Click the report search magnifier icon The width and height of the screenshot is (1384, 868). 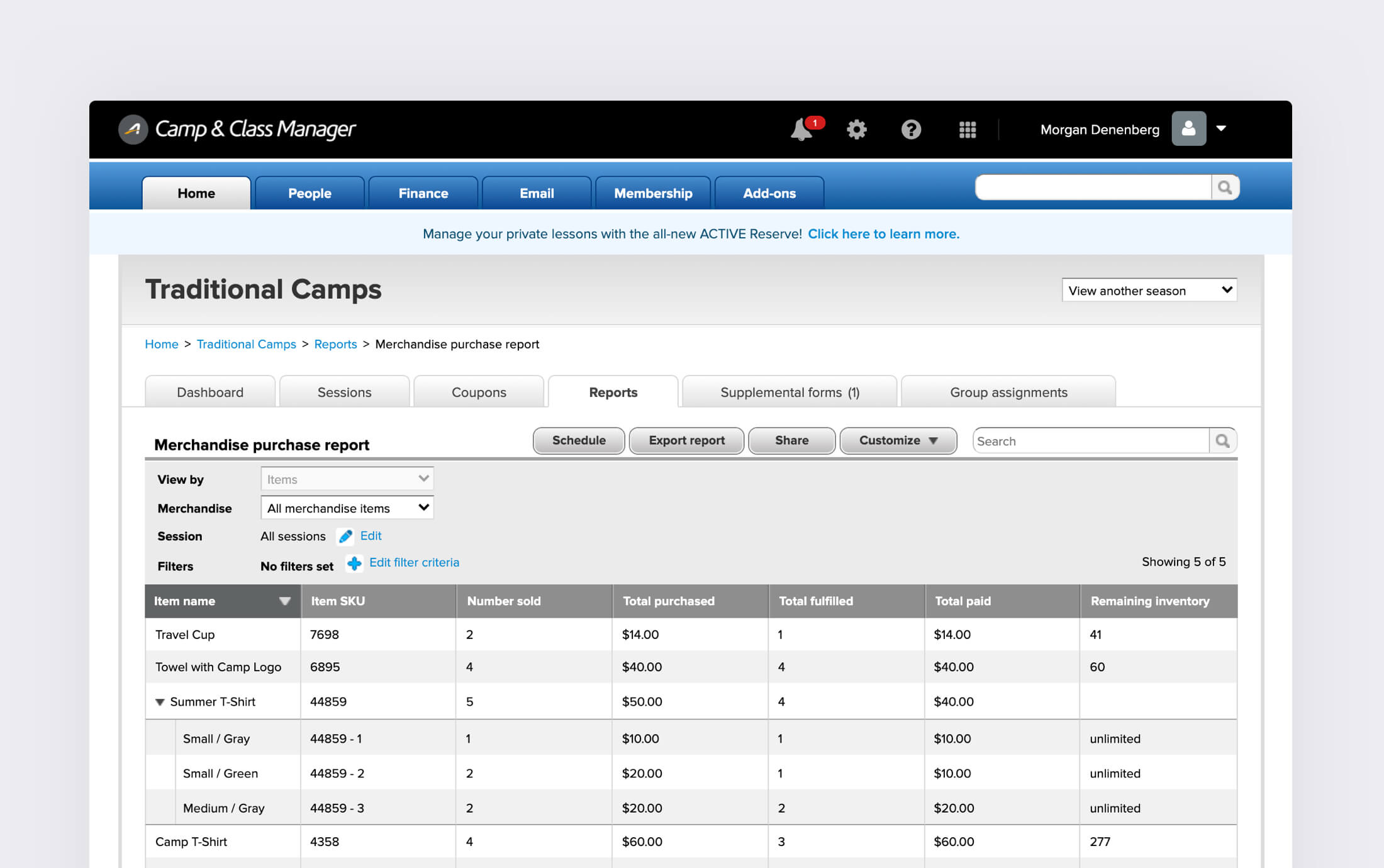click(1222, 441)
